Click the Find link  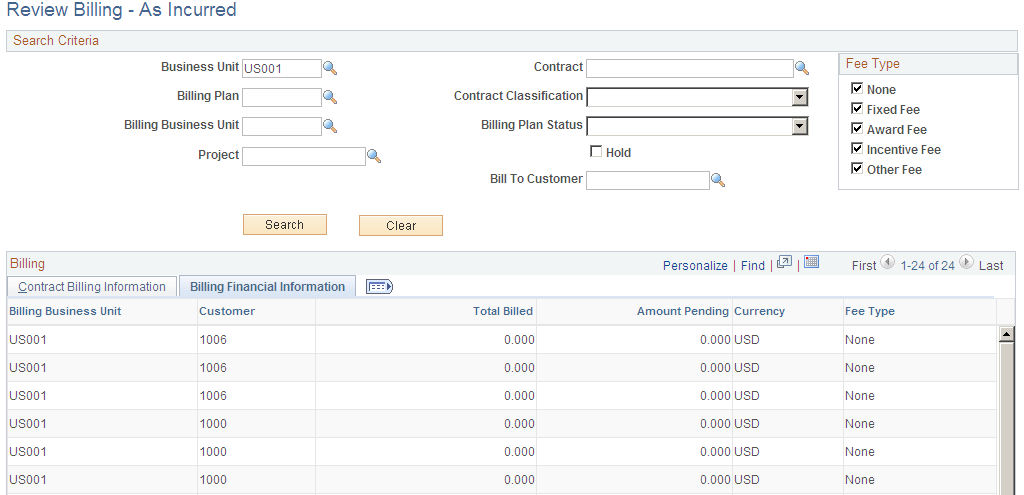click(752, 266)
